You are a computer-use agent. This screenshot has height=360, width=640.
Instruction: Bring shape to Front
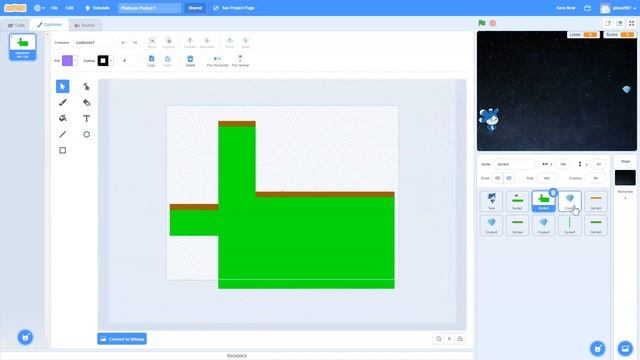229,42
